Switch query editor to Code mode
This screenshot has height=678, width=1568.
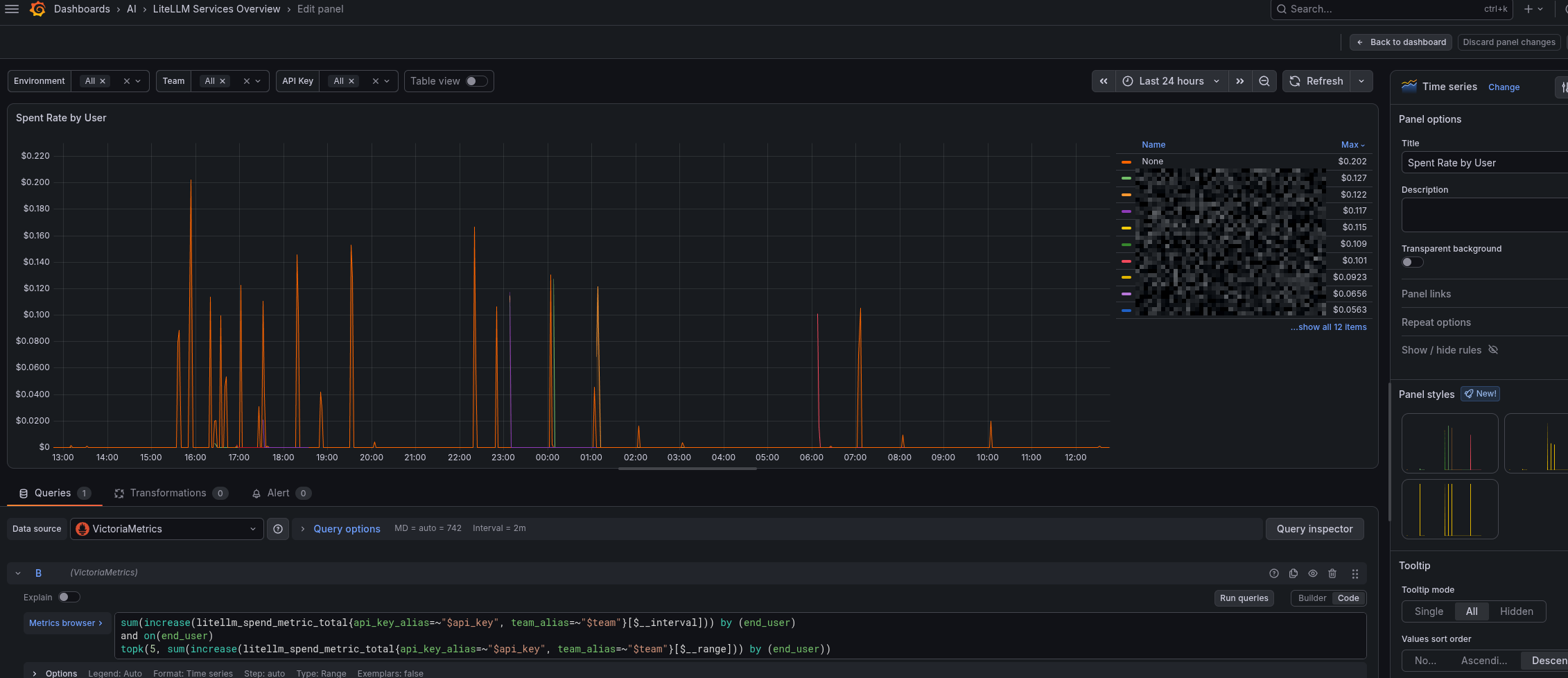(x=1348, y=598)
